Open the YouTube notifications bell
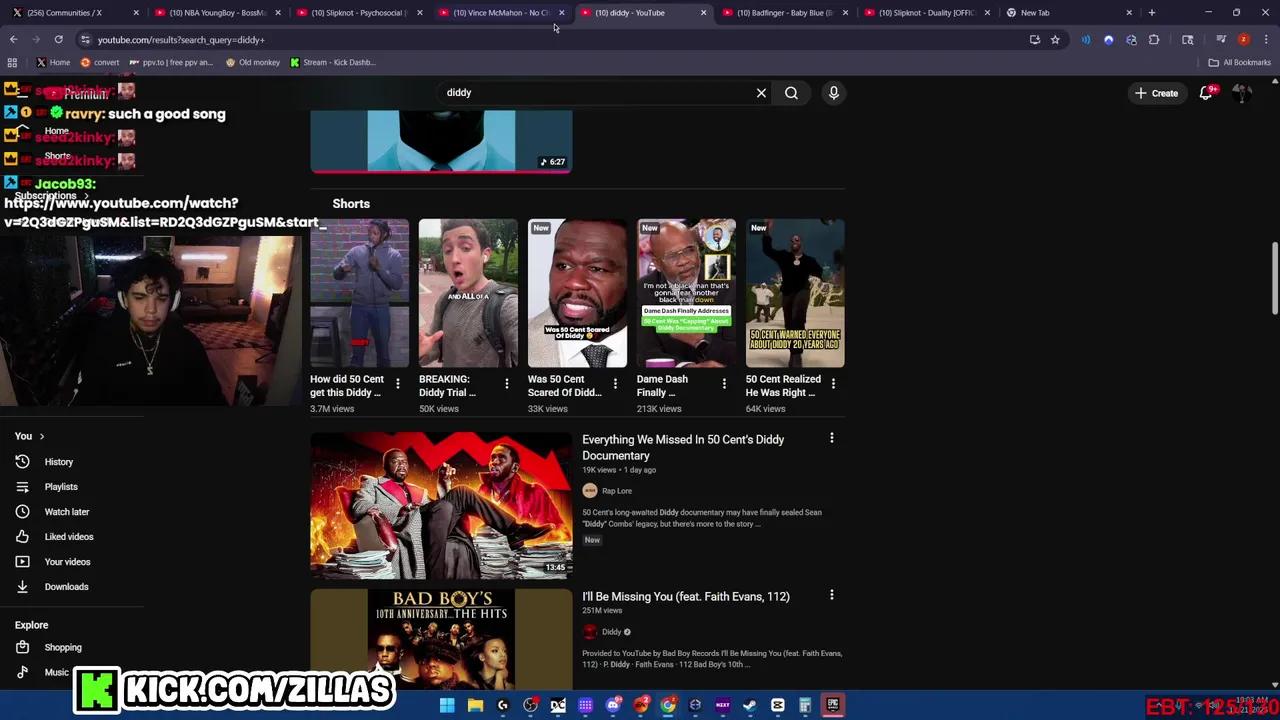The image size is (1280, 720). (1206, 93)
